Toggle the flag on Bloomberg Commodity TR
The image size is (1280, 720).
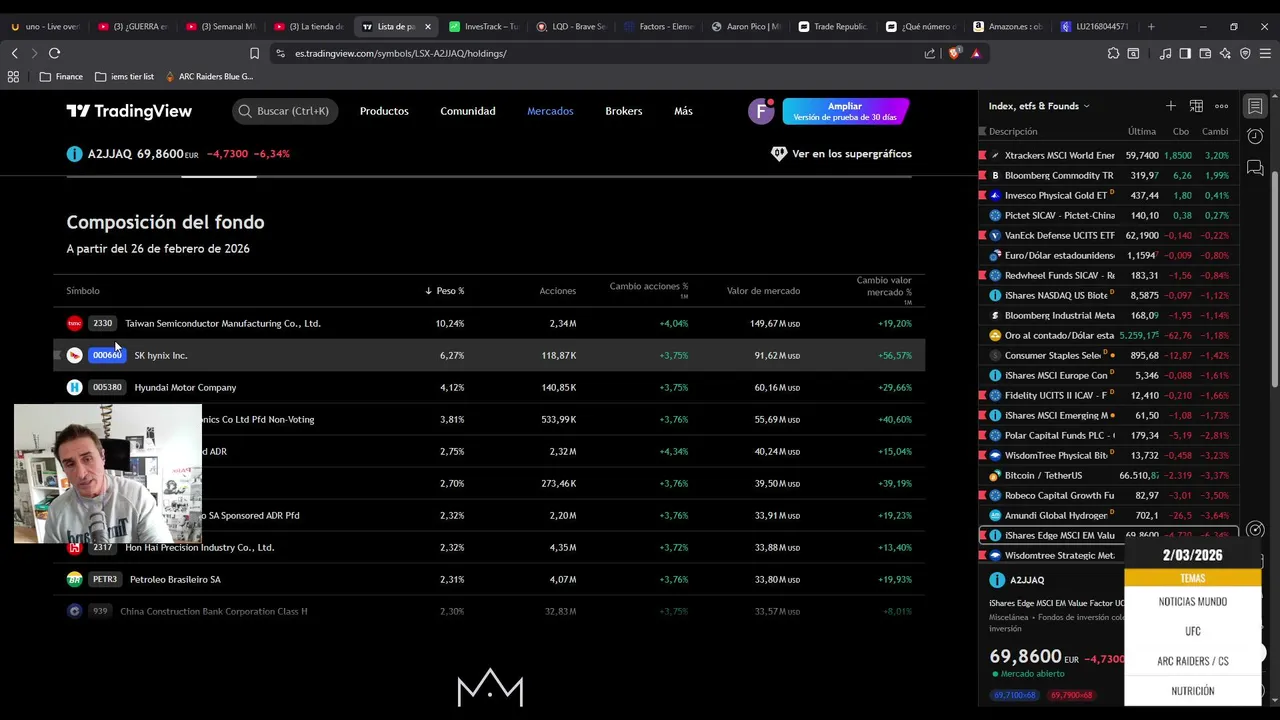pyautogui.click(x=982, y=176)
